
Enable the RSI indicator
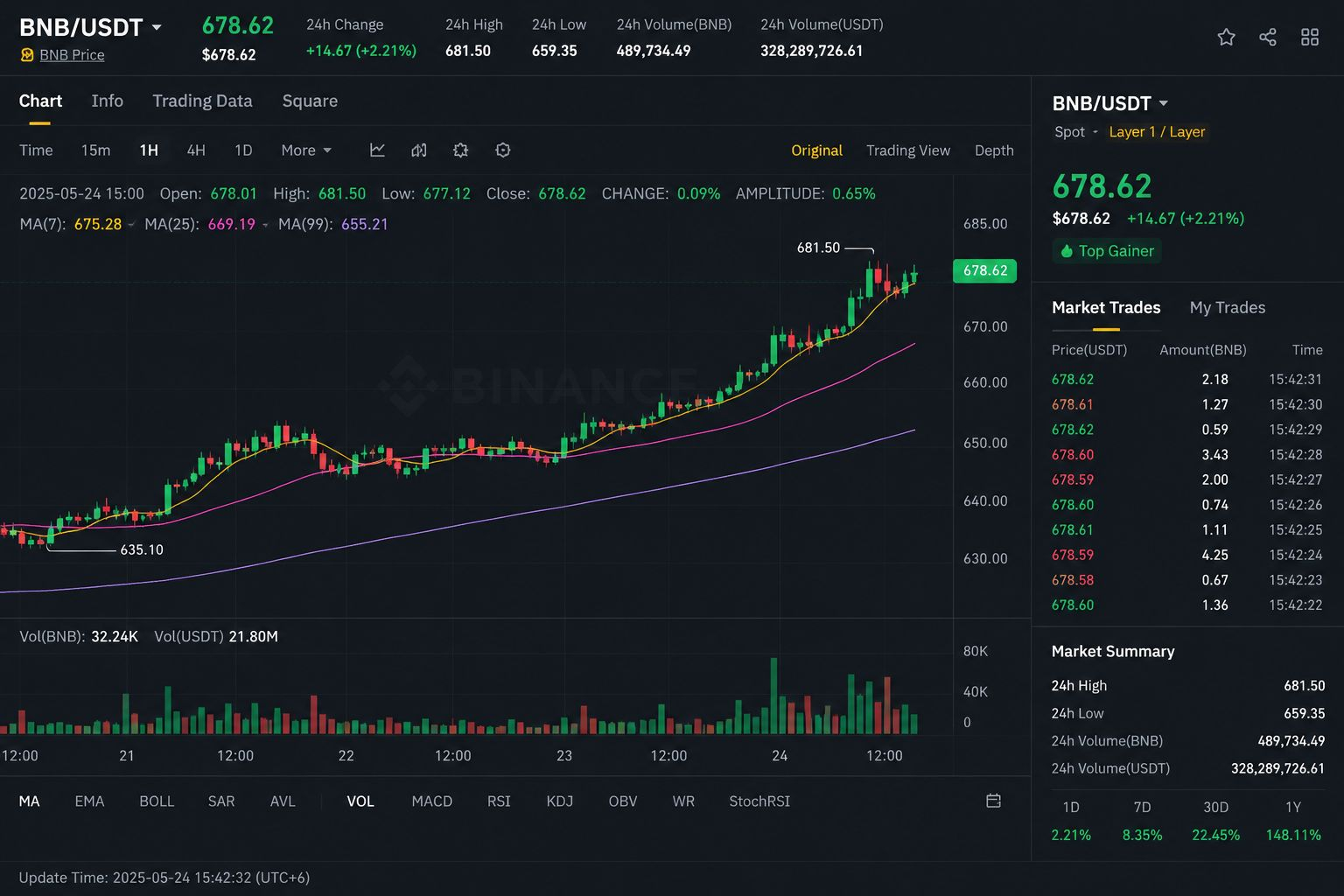[499, 801]
